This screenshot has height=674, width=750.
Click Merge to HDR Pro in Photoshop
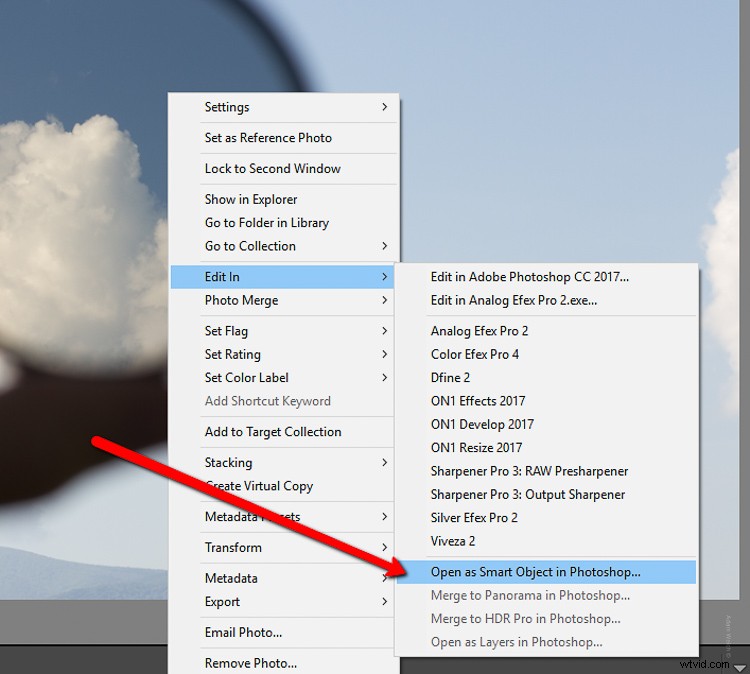(546, 619)
